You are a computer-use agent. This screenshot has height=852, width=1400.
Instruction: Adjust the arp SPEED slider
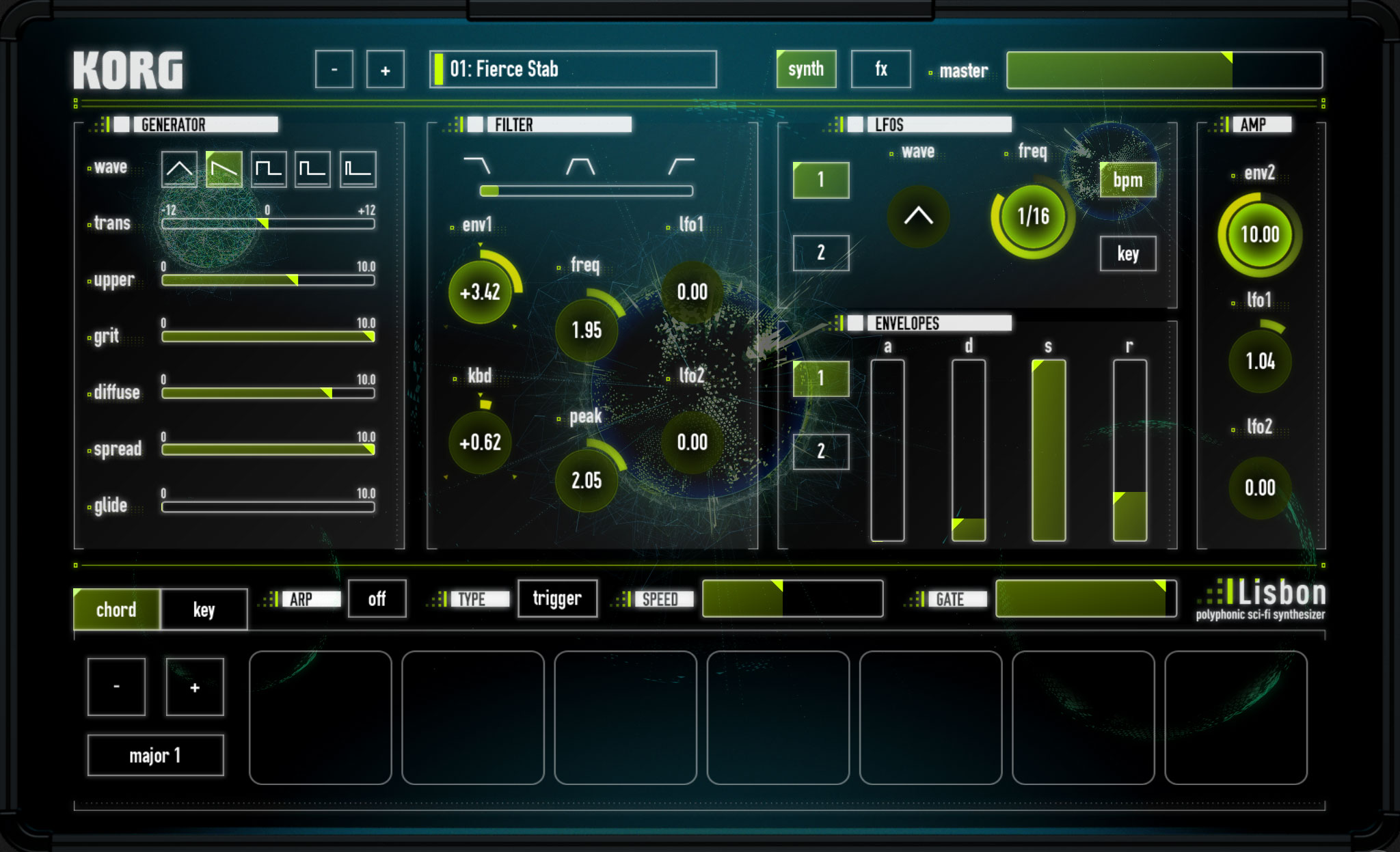(x=793, y=599)
